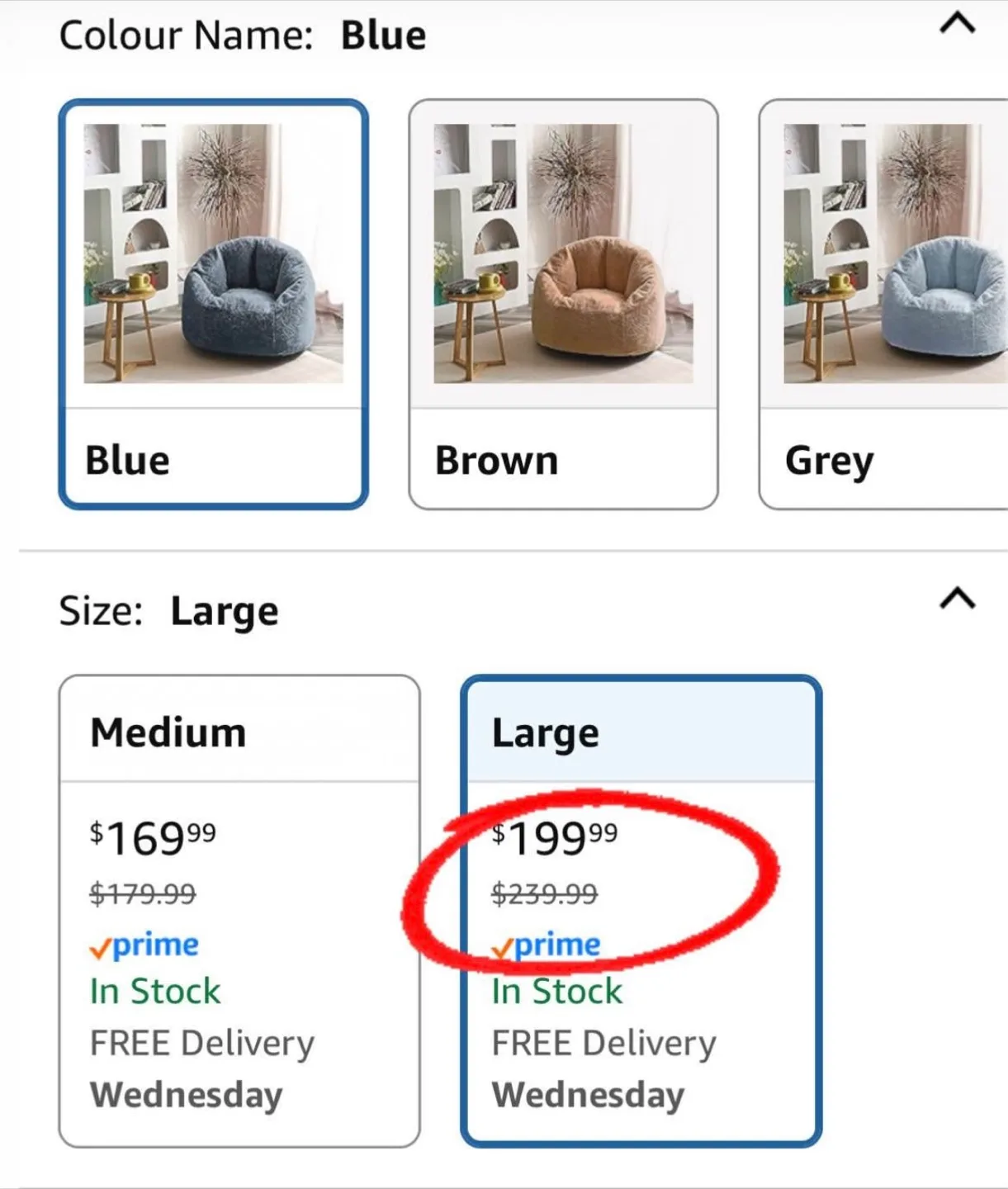The height and width of the screenshot is (1189, 1008).
Task: Select the Blue colour swatch card
Action: point(213,301)
